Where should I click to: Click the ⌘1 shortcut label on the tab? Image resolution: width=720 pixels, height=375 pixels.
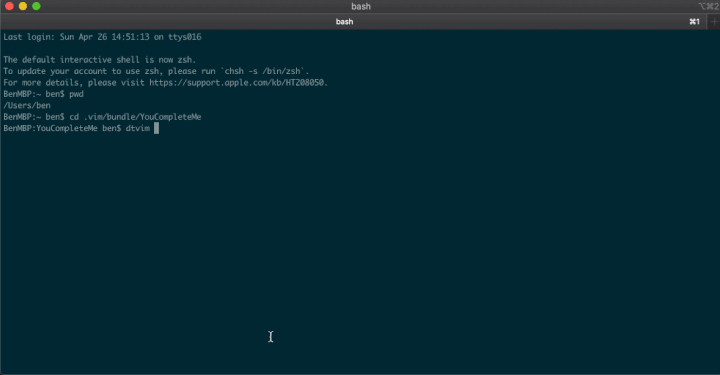coord(694,22)
